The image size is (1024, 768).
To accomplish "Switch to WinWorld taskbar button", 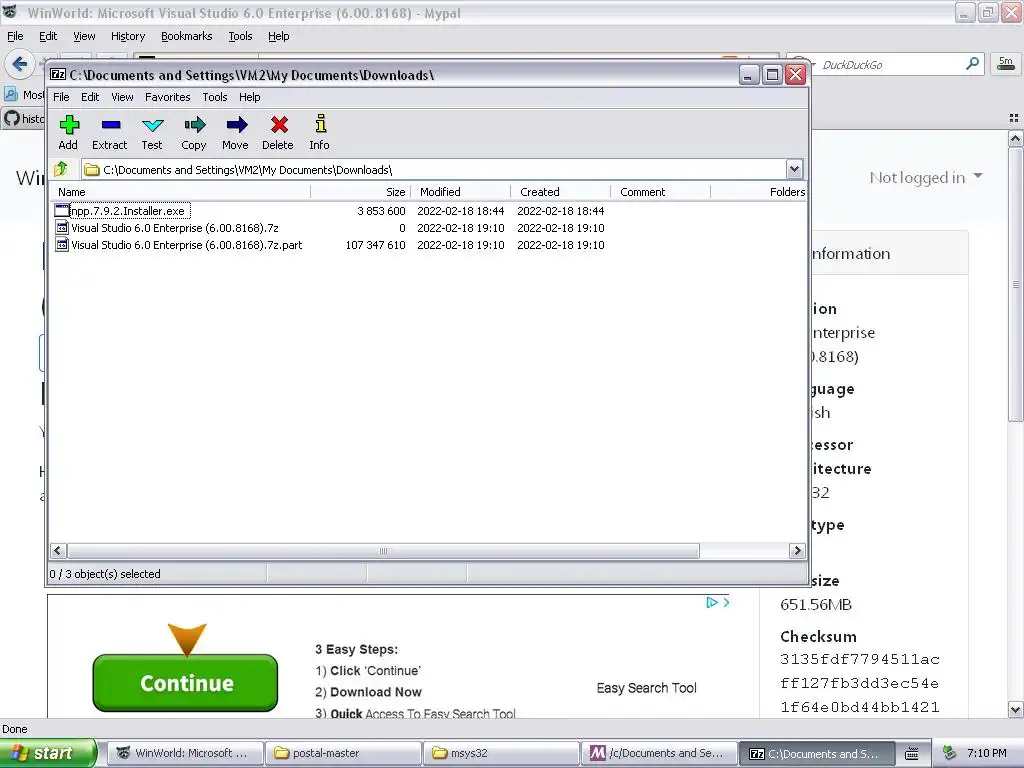I will (x=185, y=753).
